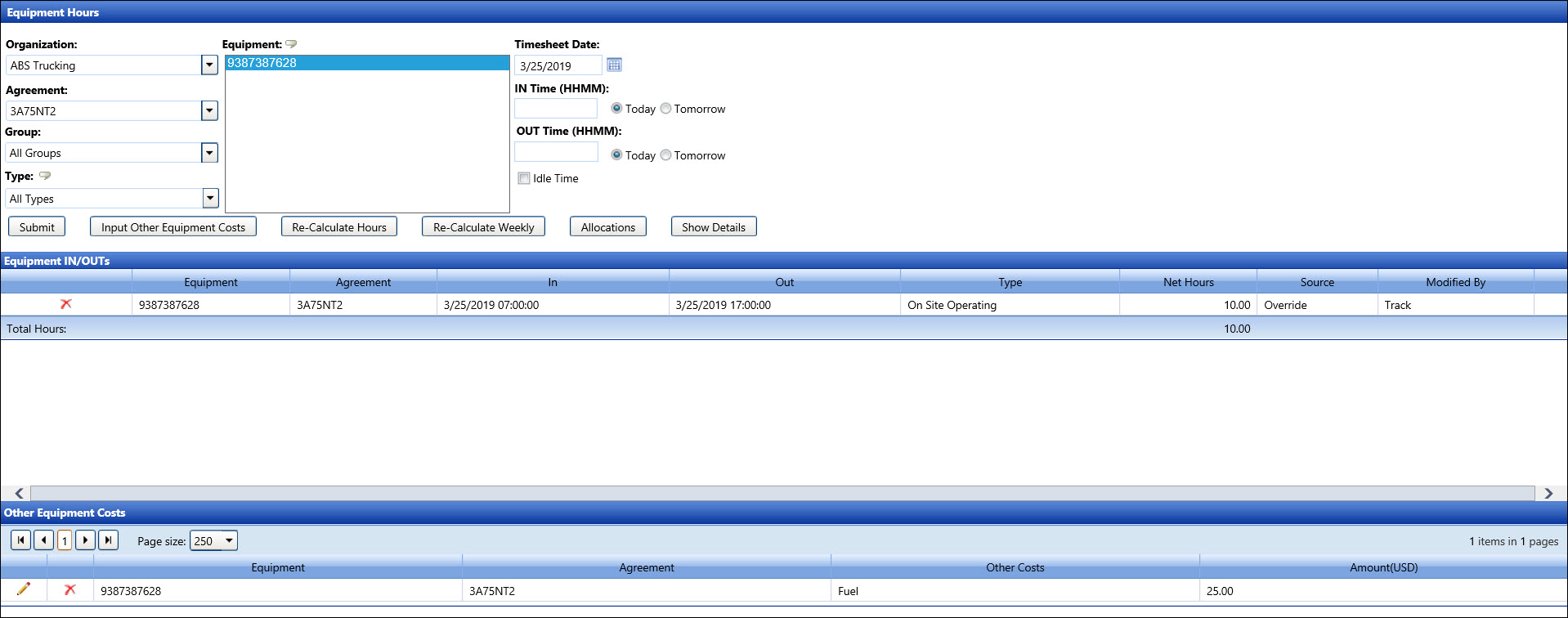Jump to last page of costs grid
Viewport: 1568px width, 618px height.
click(x=108, y=540)
